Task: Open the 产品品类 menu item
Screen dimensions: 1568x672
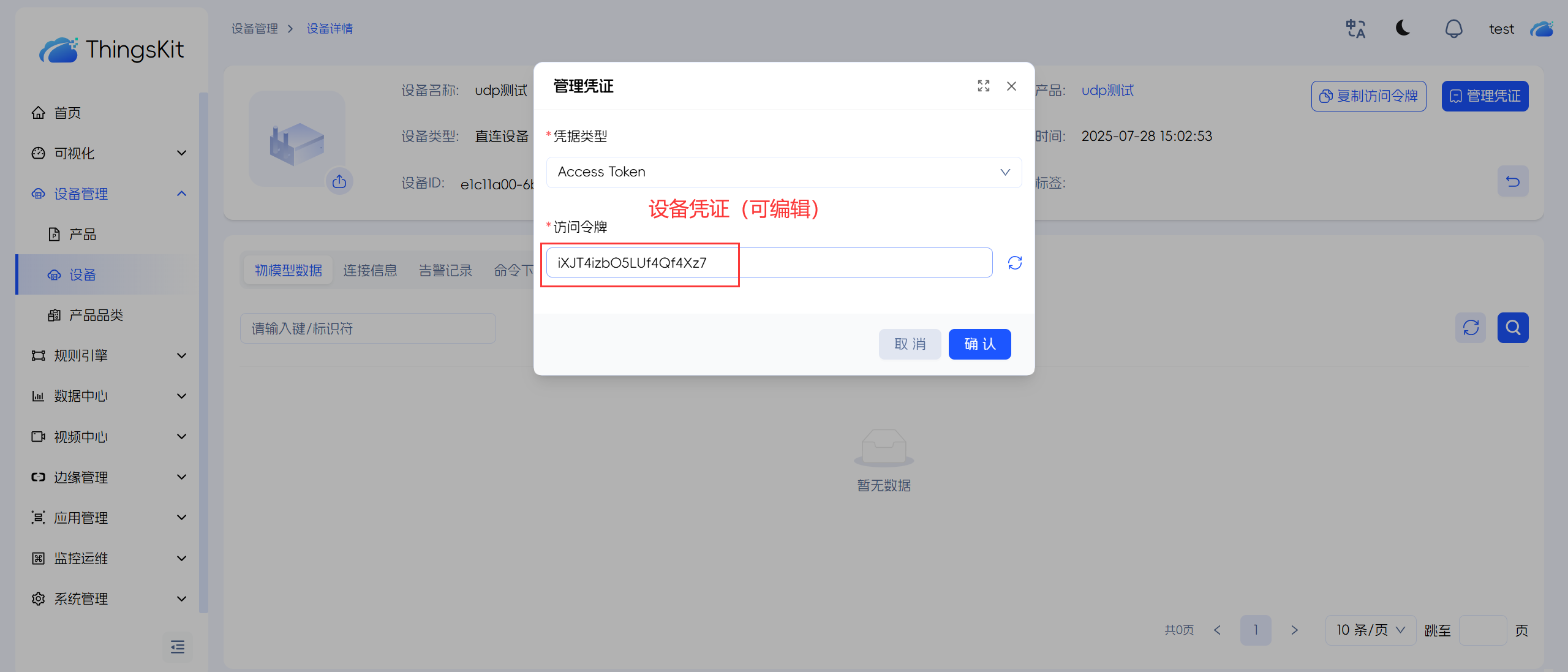Action: tap(96, 315)
